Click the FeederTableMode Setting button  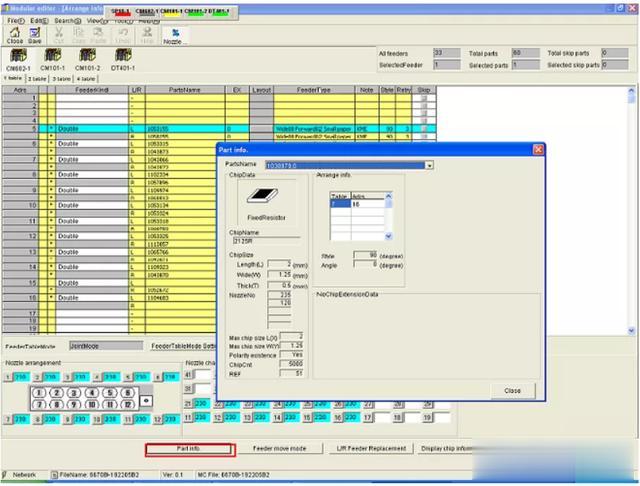click(182, 346)
